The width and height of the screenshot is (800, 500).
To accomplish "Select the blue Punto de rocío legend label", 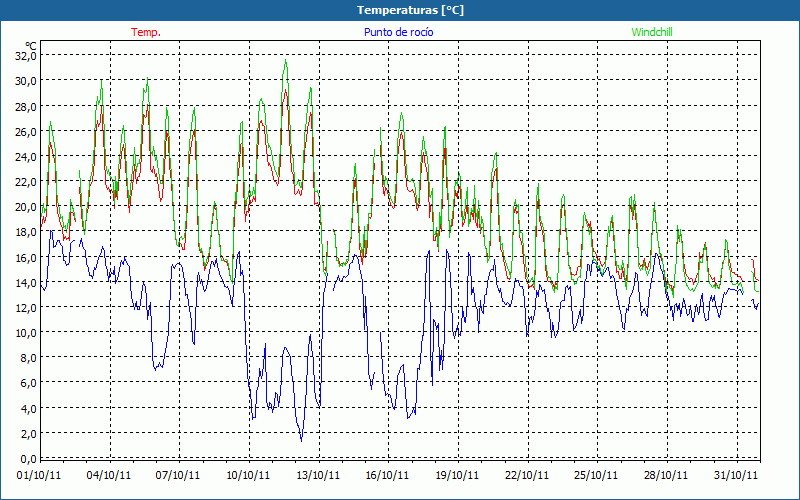I will (398, 32).
